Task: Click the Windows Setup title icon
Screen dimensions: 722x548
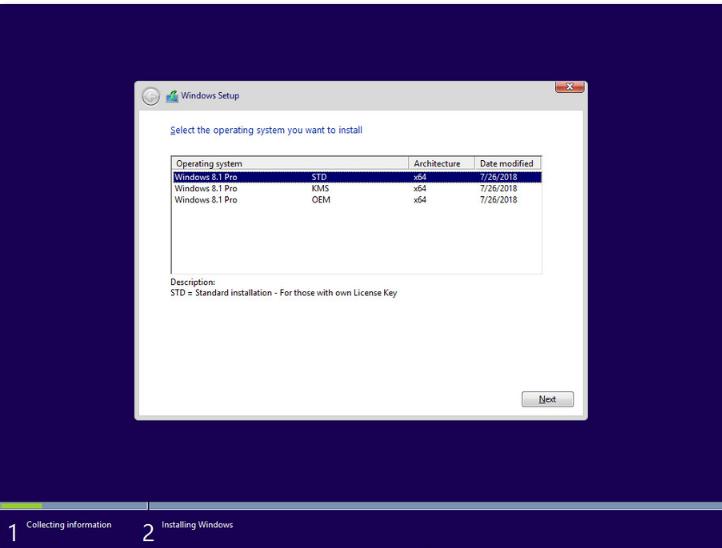Action: pos(172,96)
